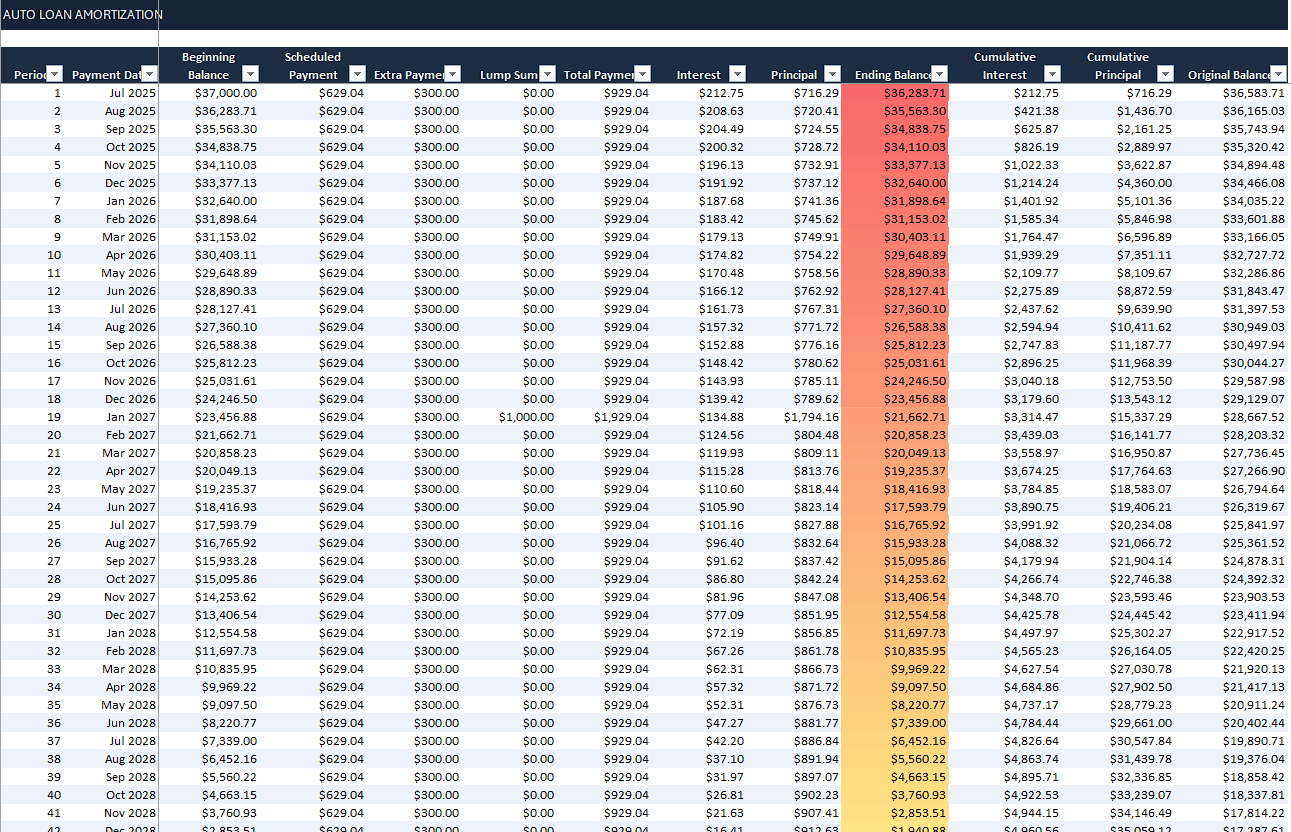Click cumulative principal cell $20,234.08
Screen dimensions: 1291x832
tap(1117, 525)
